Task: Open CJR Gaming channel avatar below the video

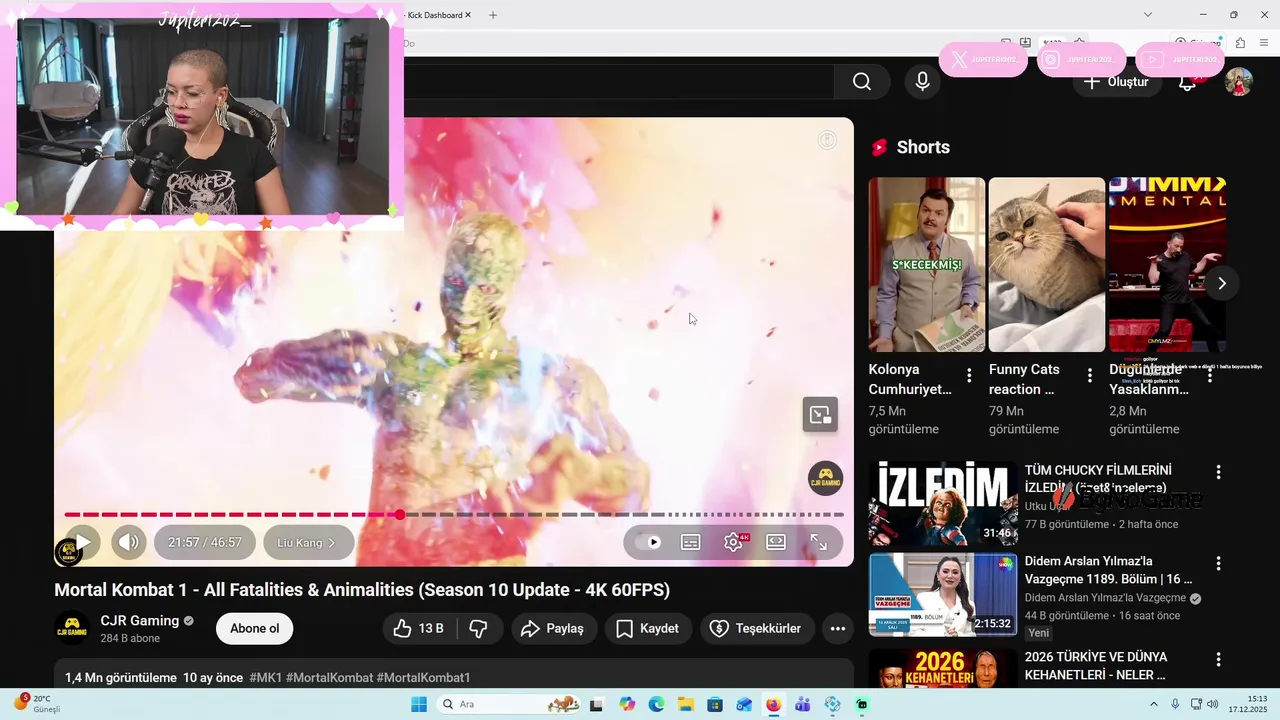Action: click(x=72, y=628)
